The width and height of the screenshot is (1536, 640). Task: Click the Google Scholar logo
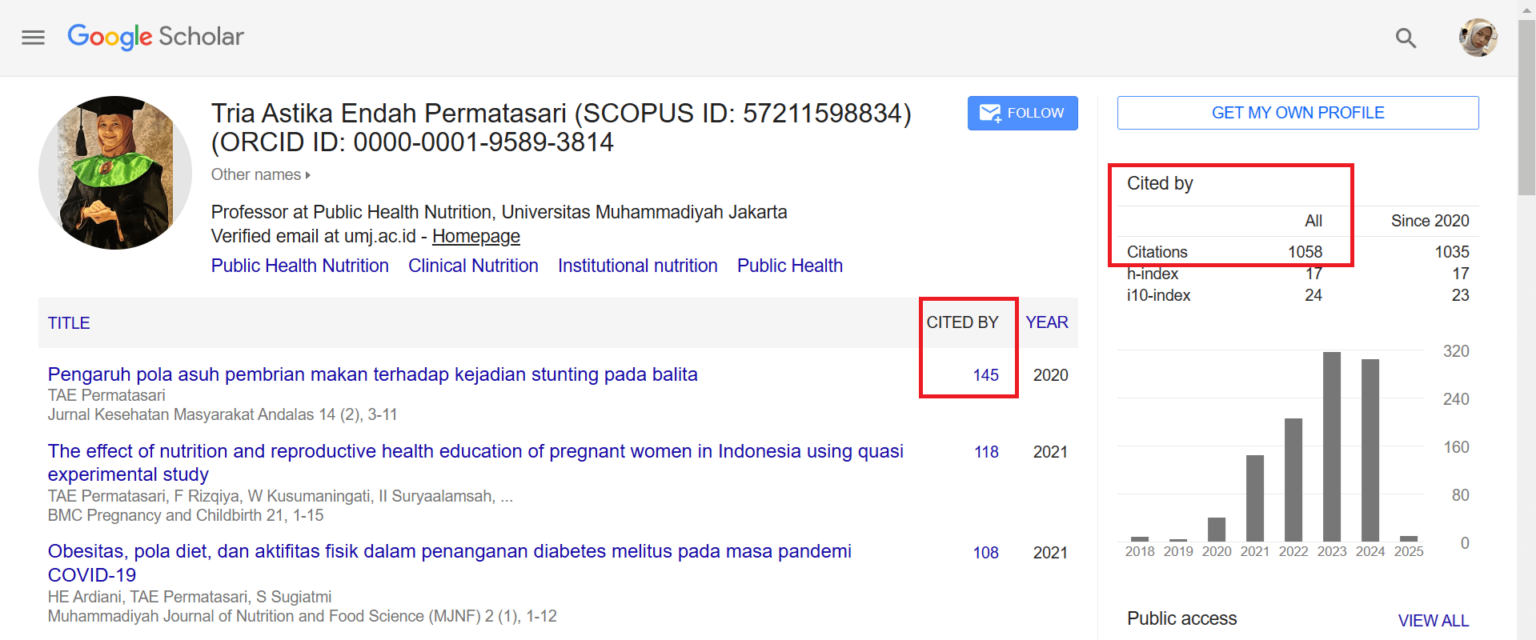click(x=155, y=37)
